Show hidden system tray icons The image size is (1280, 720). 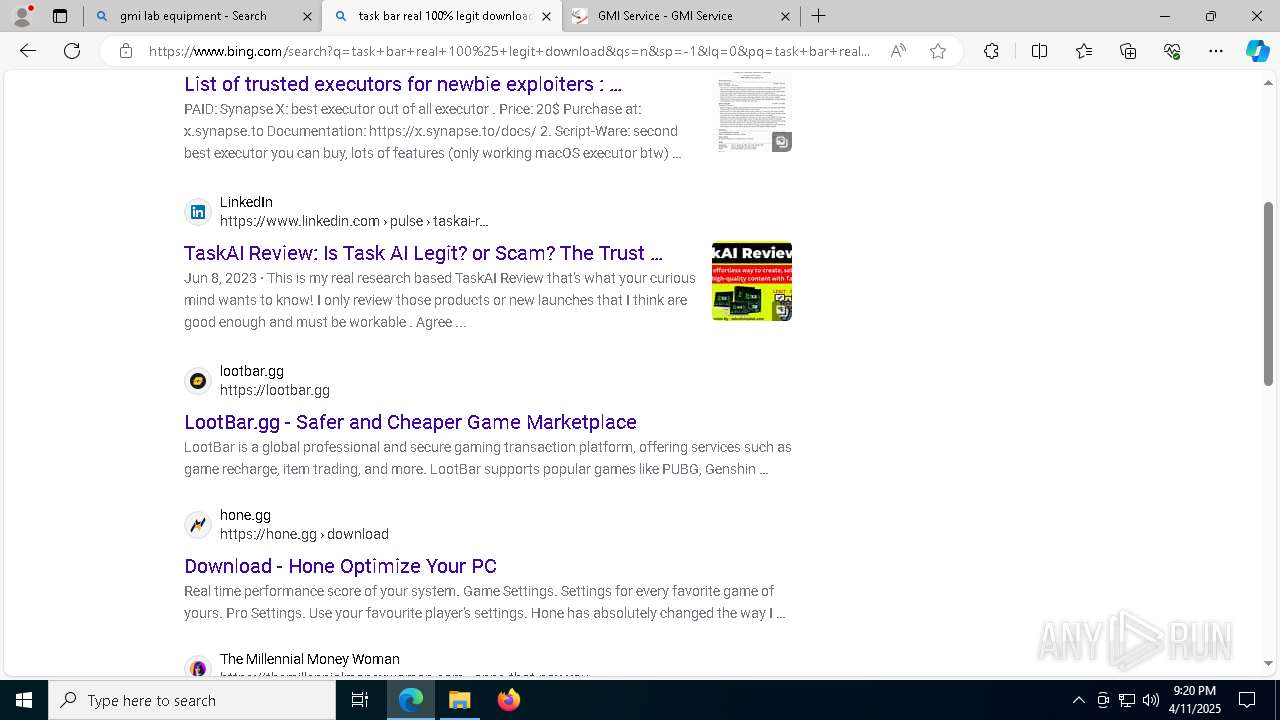(x=1078, y=700)
